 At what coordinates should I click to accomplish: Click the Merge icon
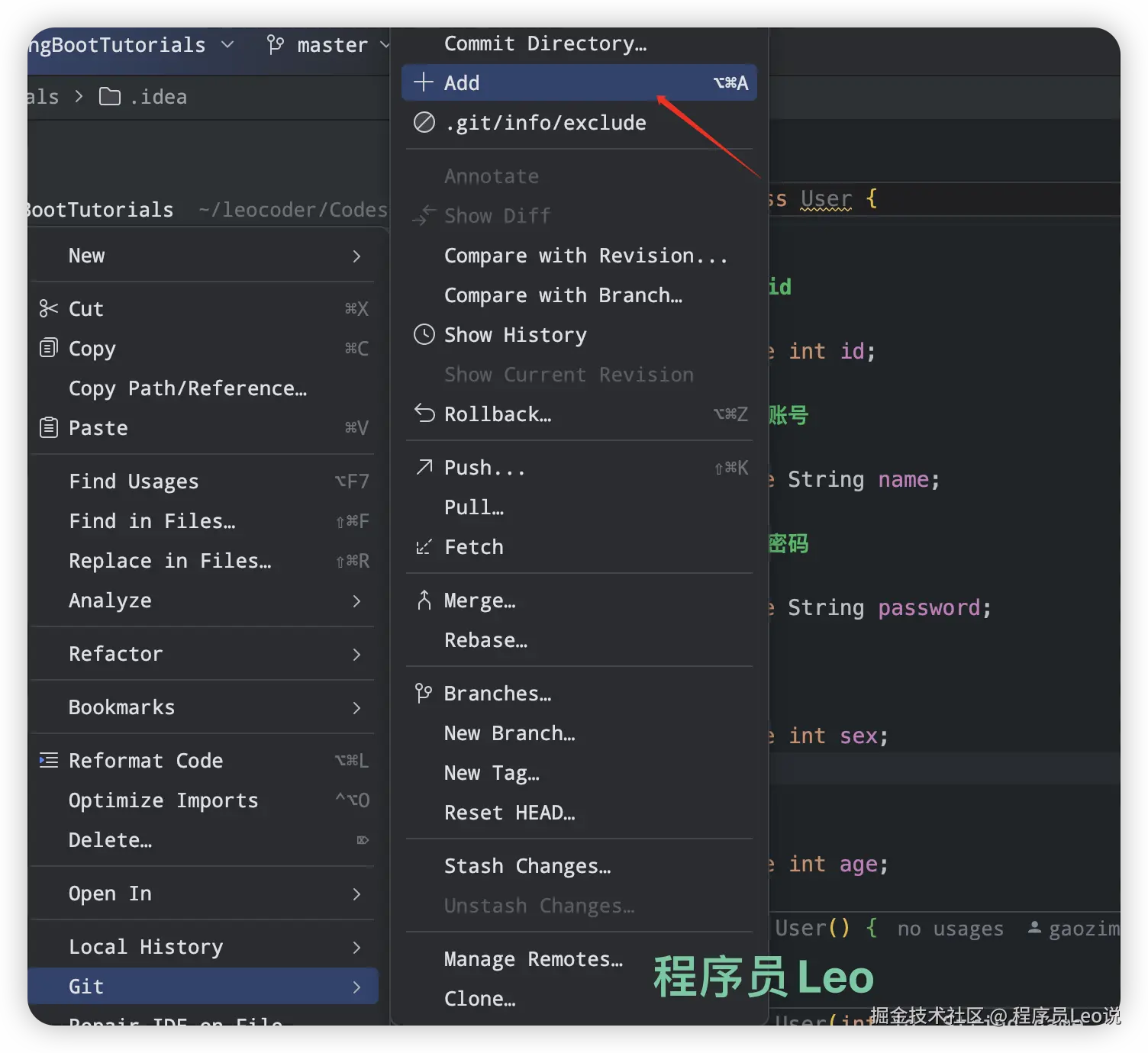[x=424, y=601]
